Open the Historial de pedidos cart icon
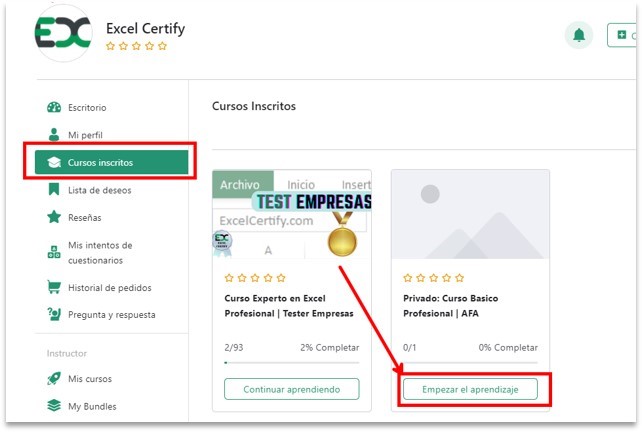Image resolution: width=642 pixels, height=432 pixels. tap(54, 287)
